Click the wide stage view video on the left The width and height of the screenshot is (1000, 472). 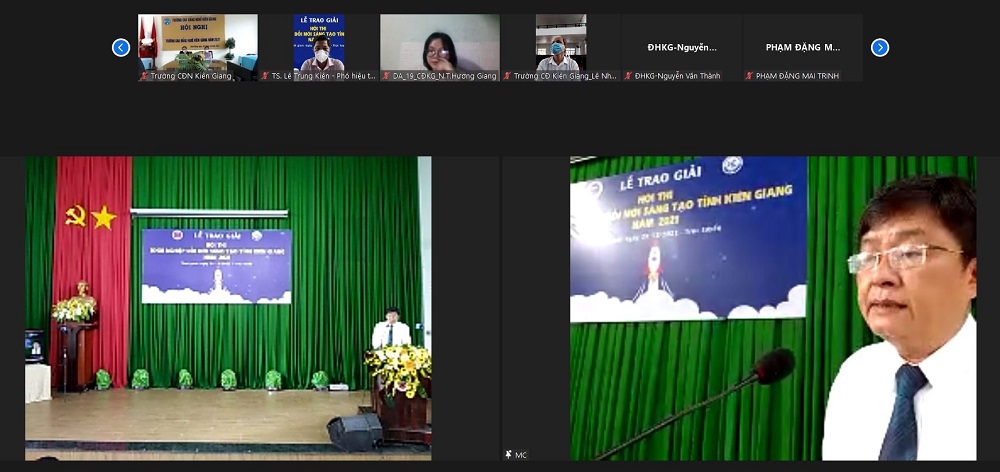(228, 307)
